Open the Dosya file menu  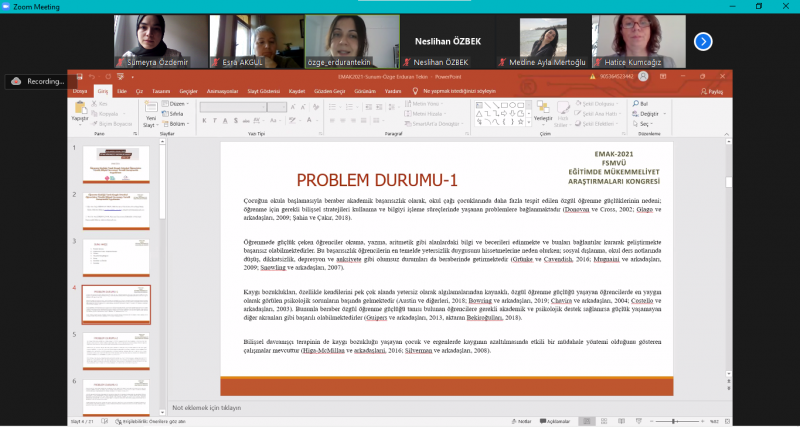pyautogui.click(x=79, y=90)
